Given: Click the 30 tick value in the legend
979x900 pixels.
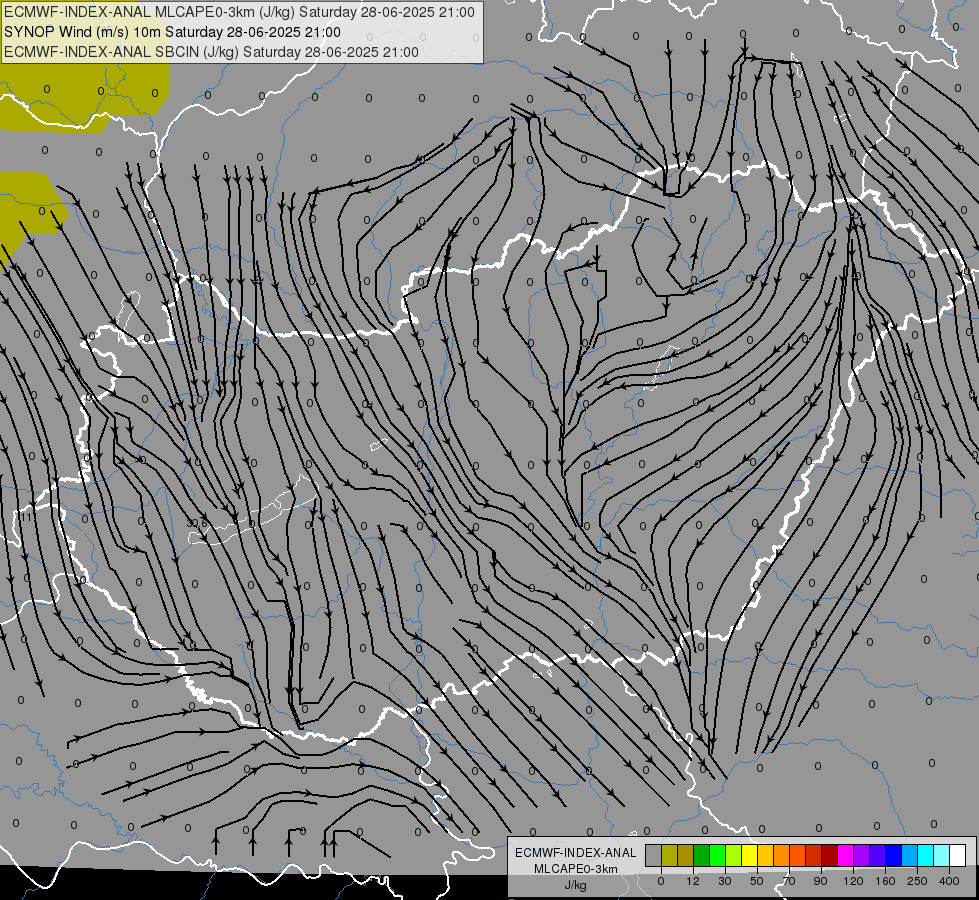Looking at the screenshot, I should click(725, 881).
